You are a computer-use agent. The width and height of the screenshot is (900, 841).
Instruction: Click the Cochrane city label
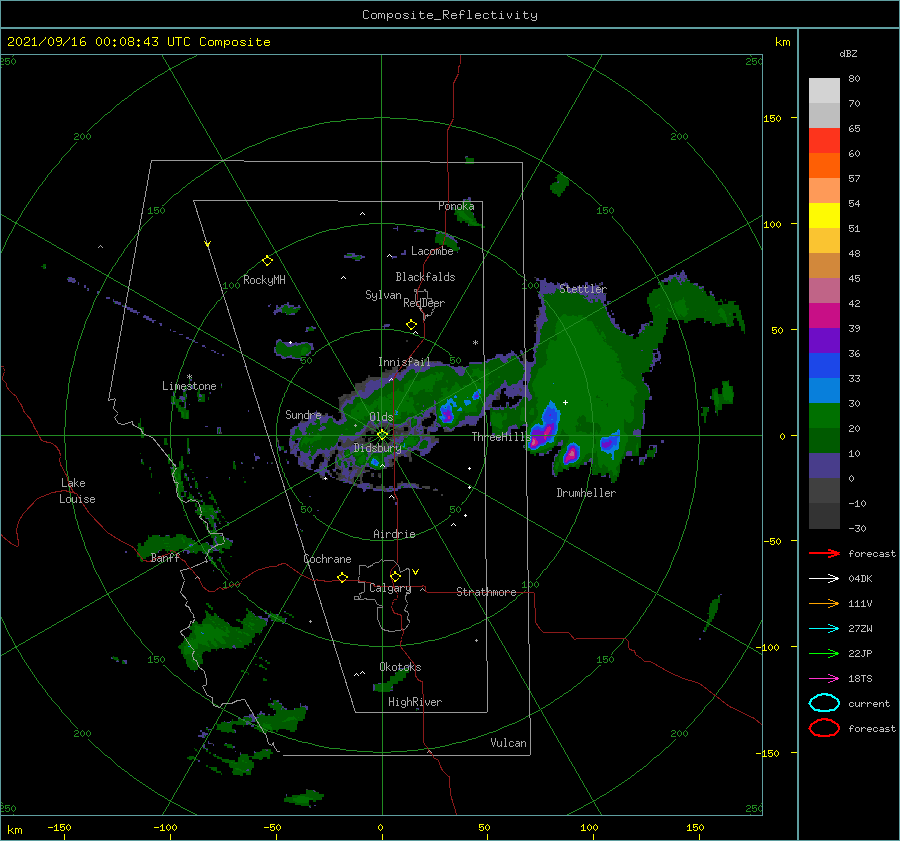click(327, 559)
